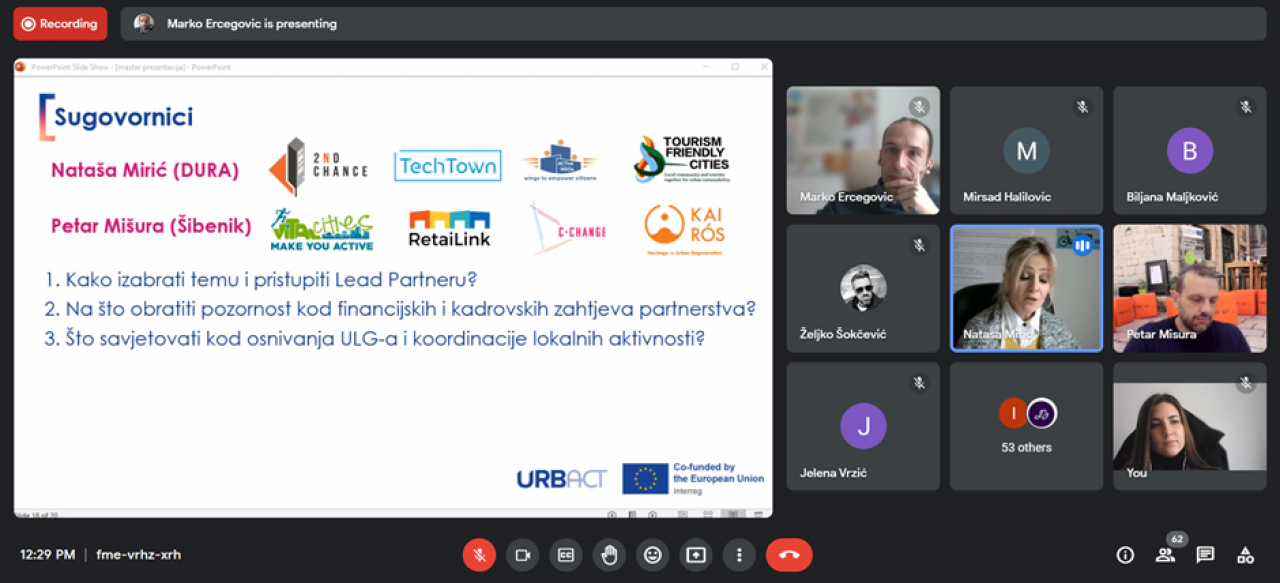
Task: Click the M avatar of Mirsad
Action: click(1026, 151)
